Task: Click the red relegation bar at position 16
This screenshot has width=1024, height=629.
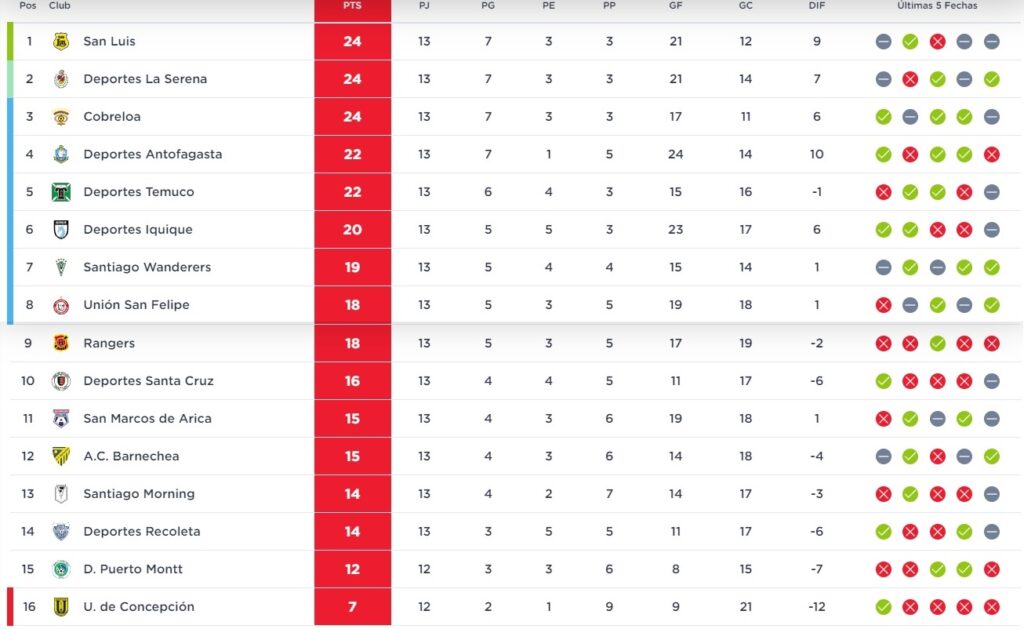Action: tap(10, 607)
